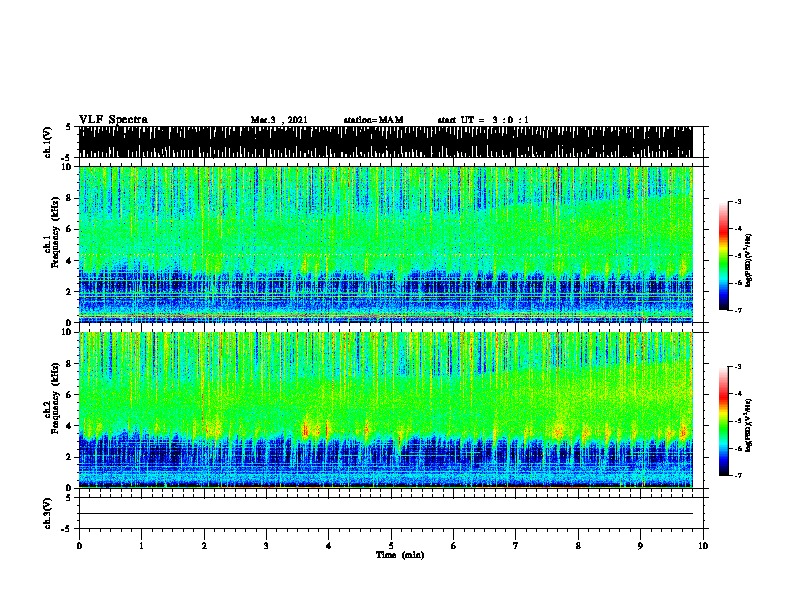Select the "Mar.3 , 2021" date text

tap(279, 120)
